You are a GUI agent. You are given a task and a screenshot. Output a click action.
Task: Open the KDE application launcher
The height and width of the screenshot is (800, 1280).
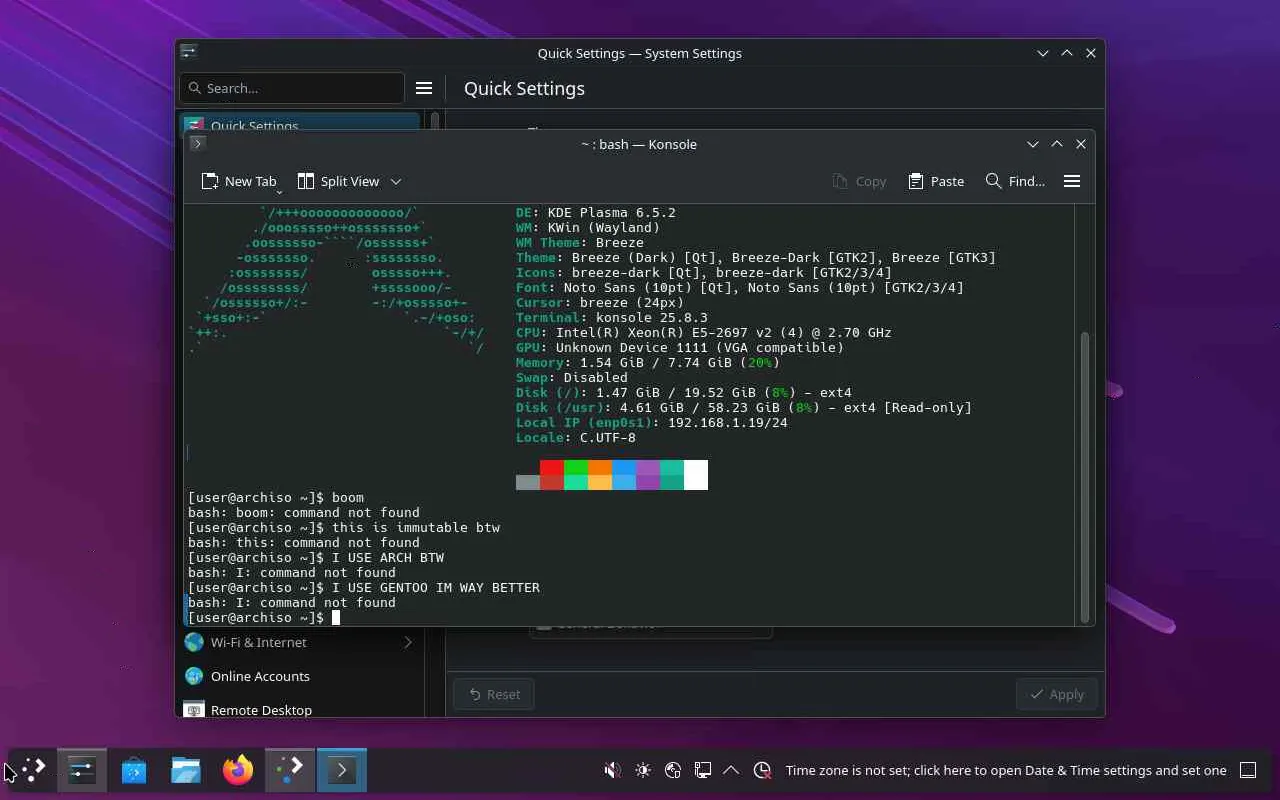coord(34,770)
